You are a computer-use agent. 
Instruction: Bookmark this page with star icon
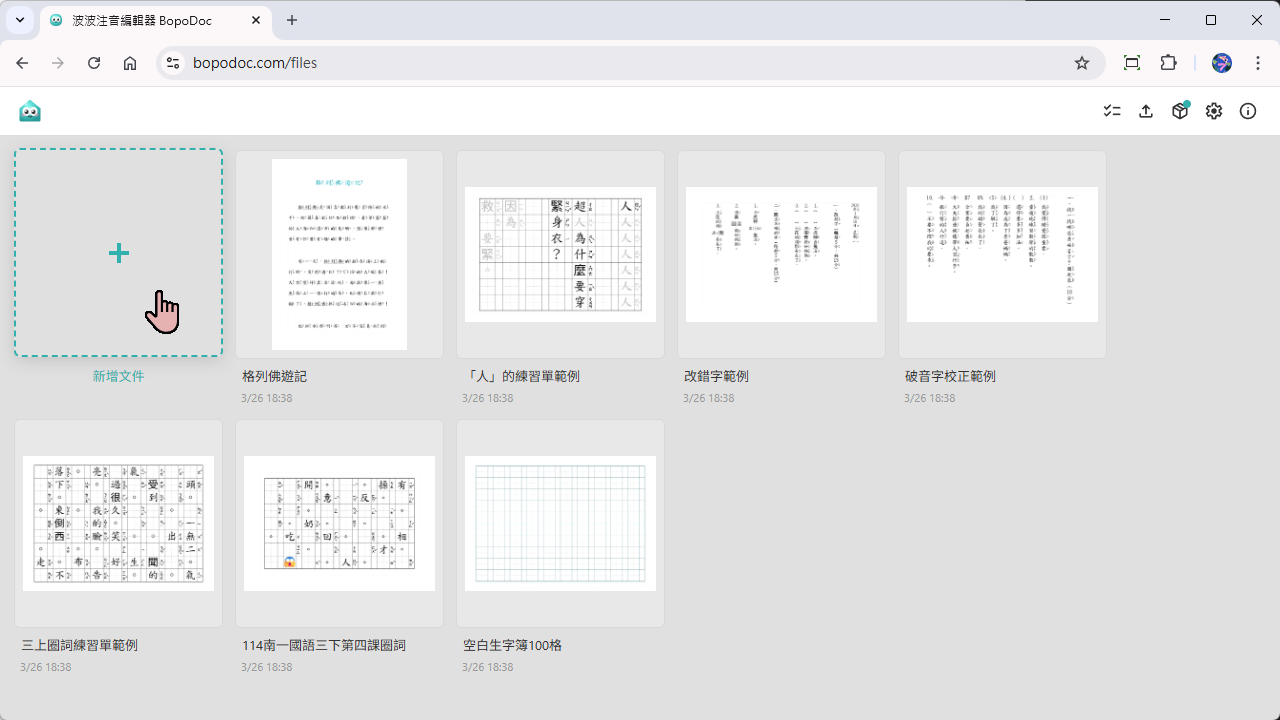point(1082,63)
